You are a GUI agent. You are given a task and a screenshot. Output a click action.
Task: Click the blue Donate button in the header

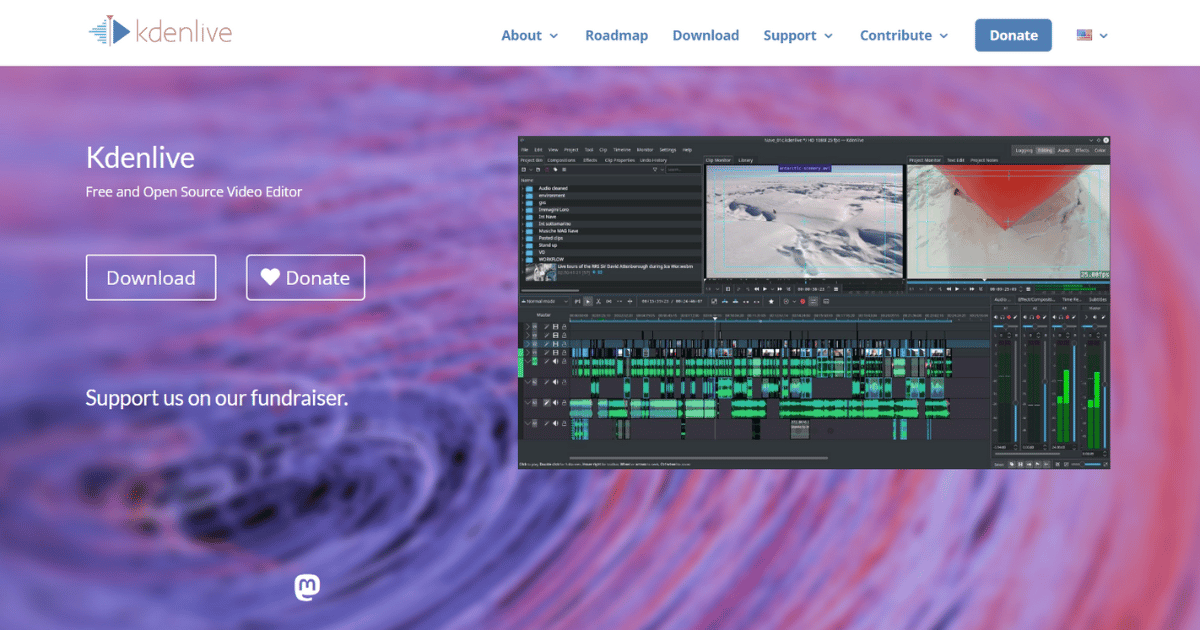point(1013,35)
